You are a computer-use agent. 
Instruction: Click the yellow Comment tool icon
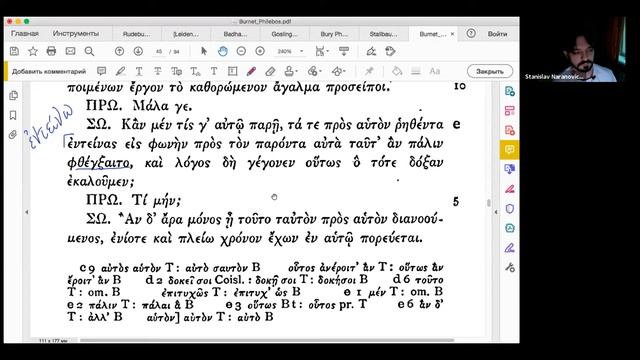[x=509, y=149]
